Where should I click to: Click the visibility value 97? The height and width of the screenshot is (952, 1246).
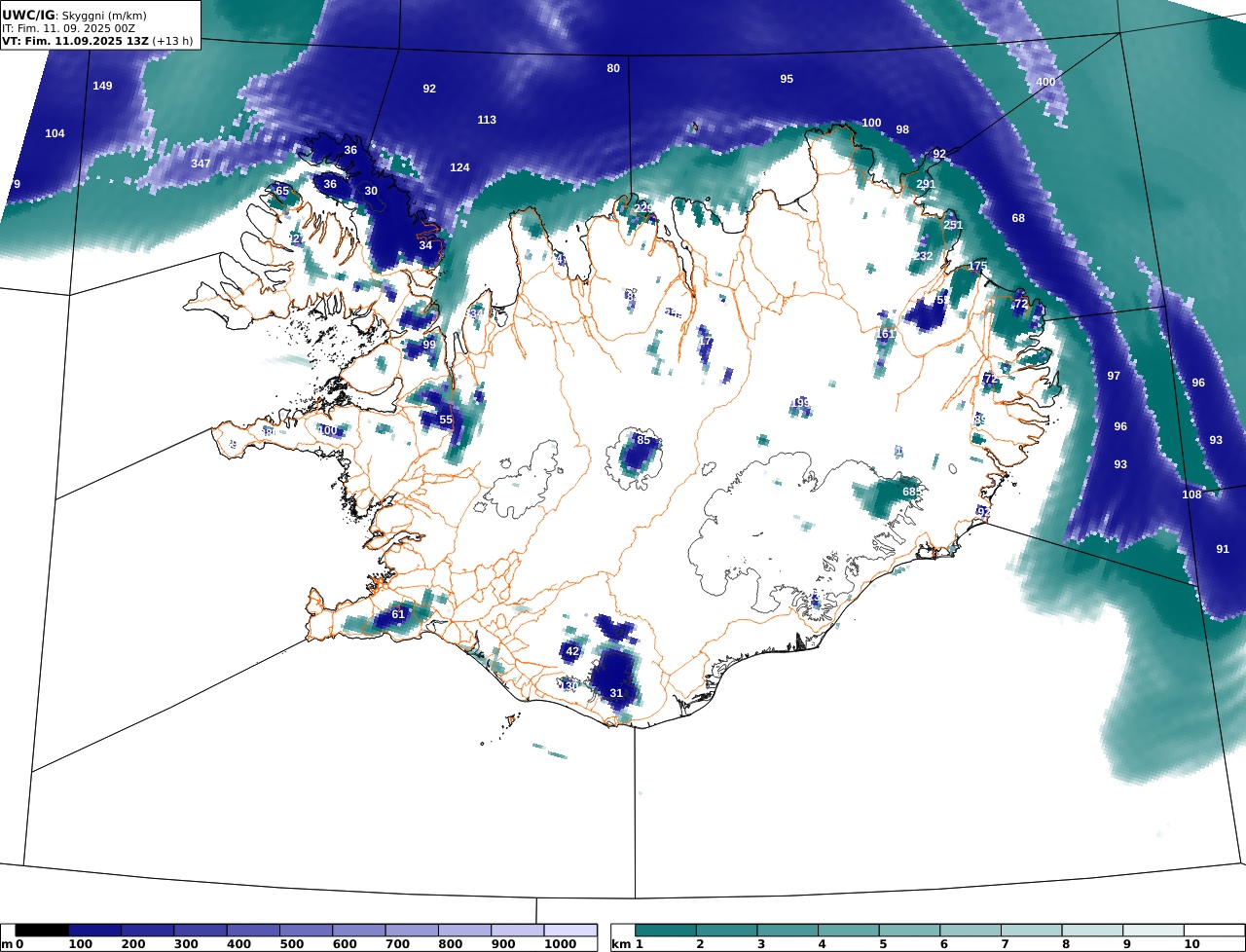1114,376
